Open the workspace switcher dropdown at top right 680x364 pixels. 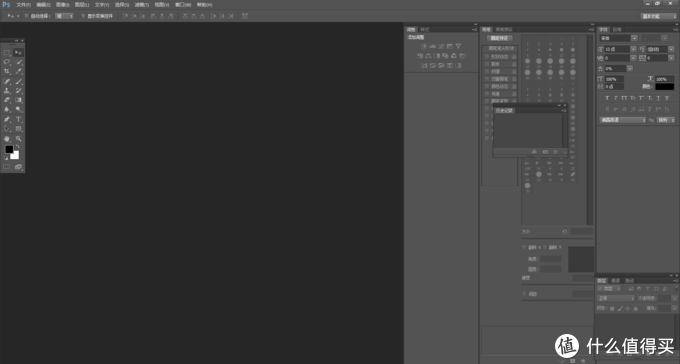(659, 16)
